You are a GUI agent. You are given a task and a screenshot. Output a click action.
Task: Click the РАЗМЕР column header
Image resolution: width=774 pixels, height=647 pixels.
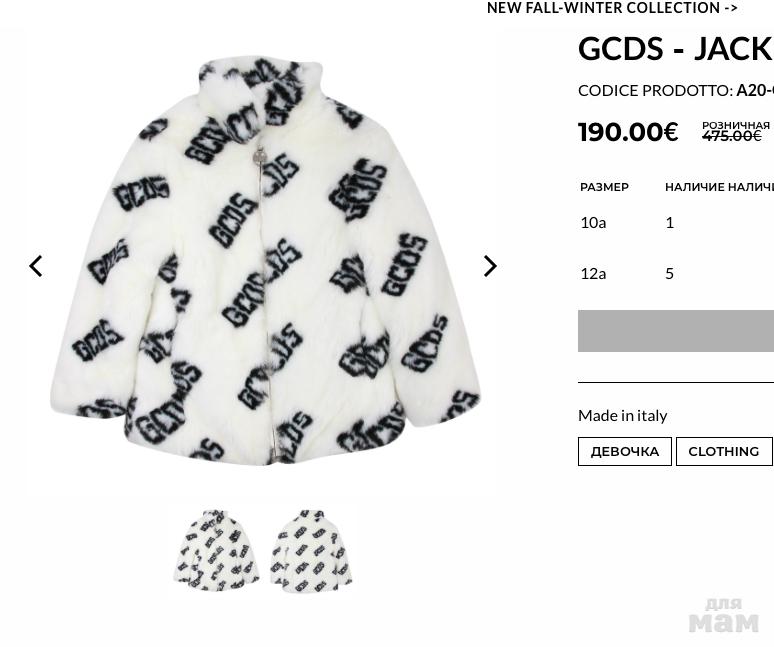604,187
